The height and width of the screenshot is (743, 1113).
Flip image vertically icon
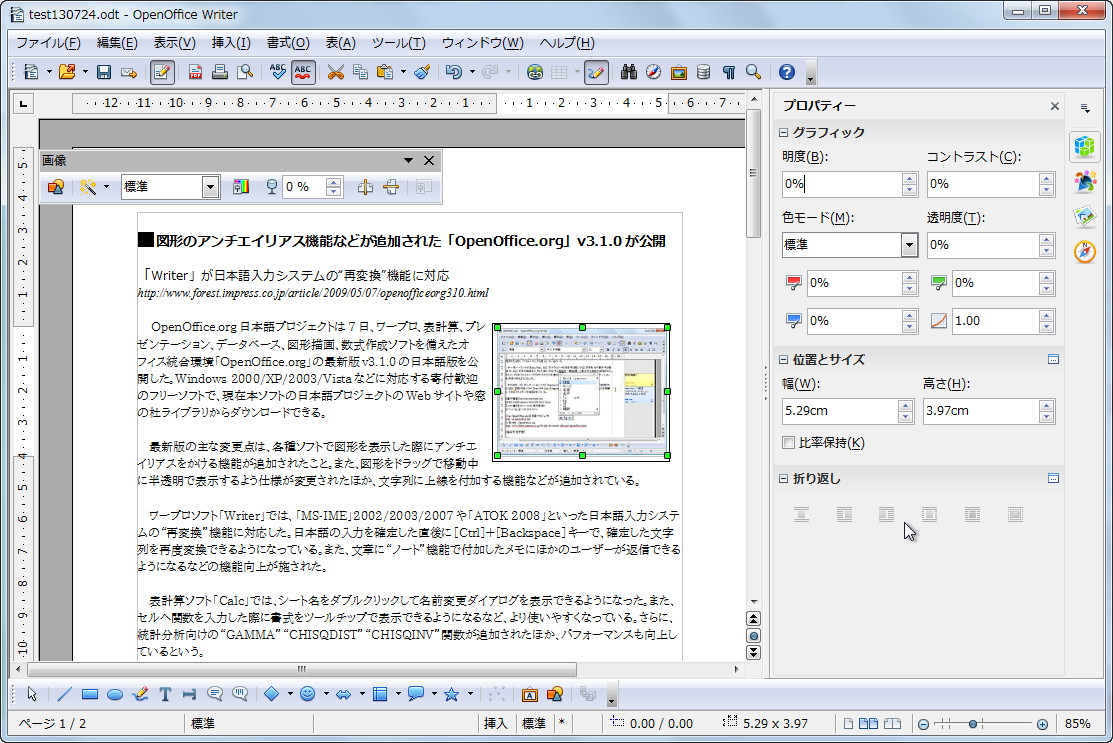coord(390,187)
